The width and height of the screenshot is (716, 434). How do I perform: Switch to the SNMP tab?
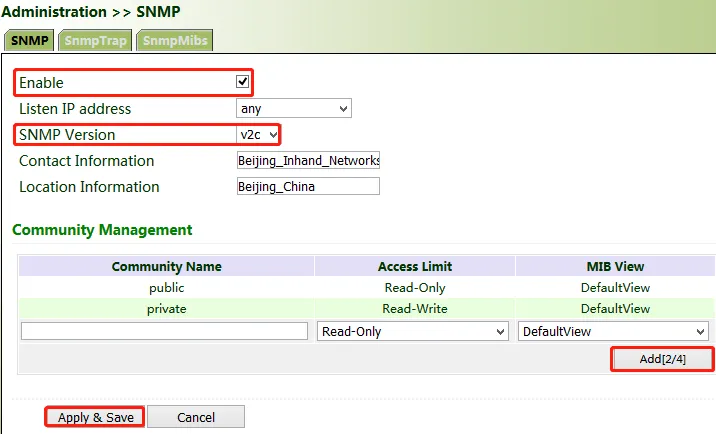click(x=29, y=40)
